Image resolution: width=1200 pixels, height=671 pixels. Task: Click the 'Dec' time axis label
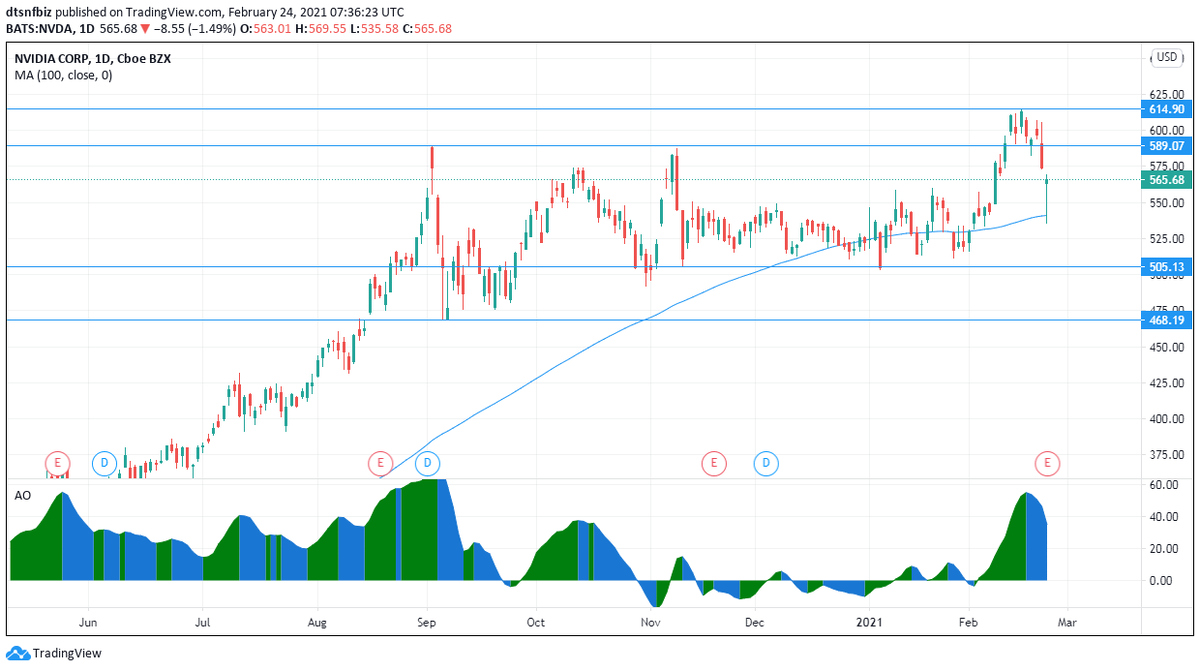pyautogui.click(x=755, y=622)
